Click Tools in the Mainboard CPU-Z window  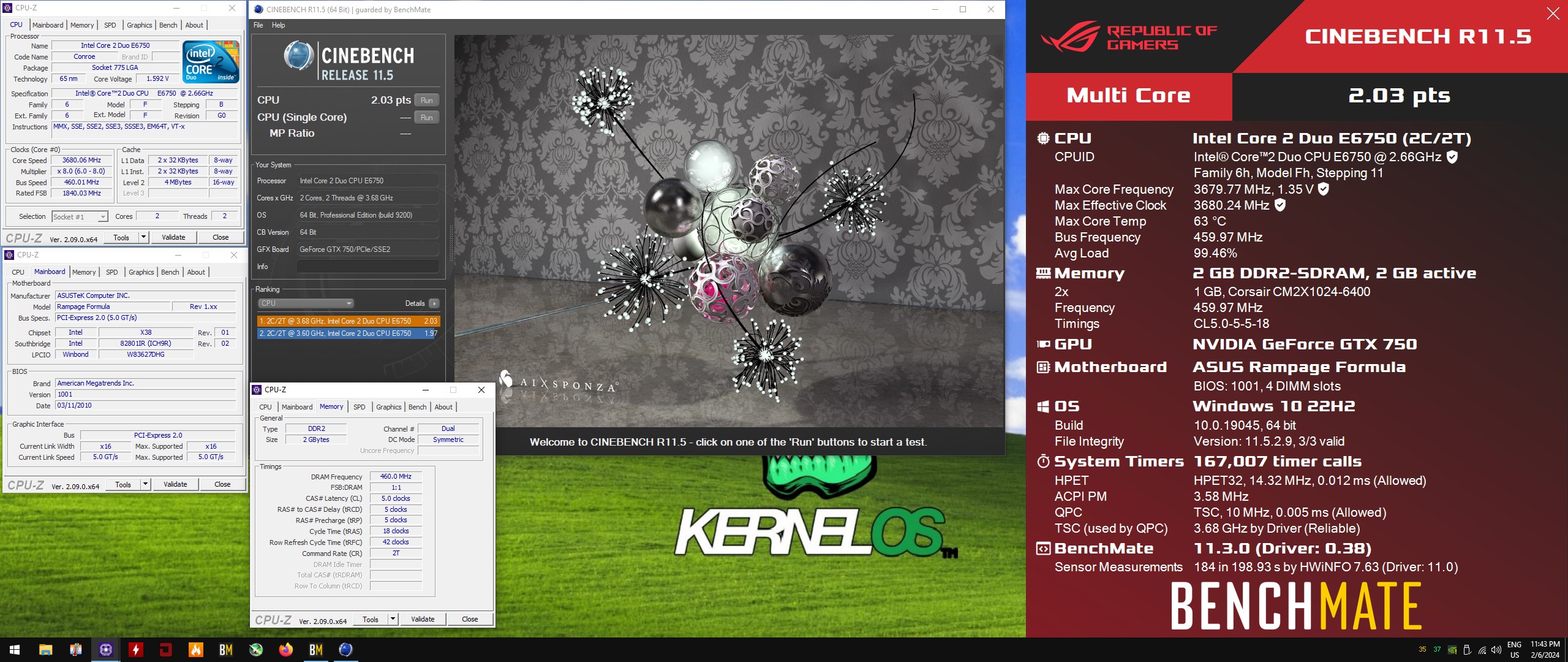[123, 484]
